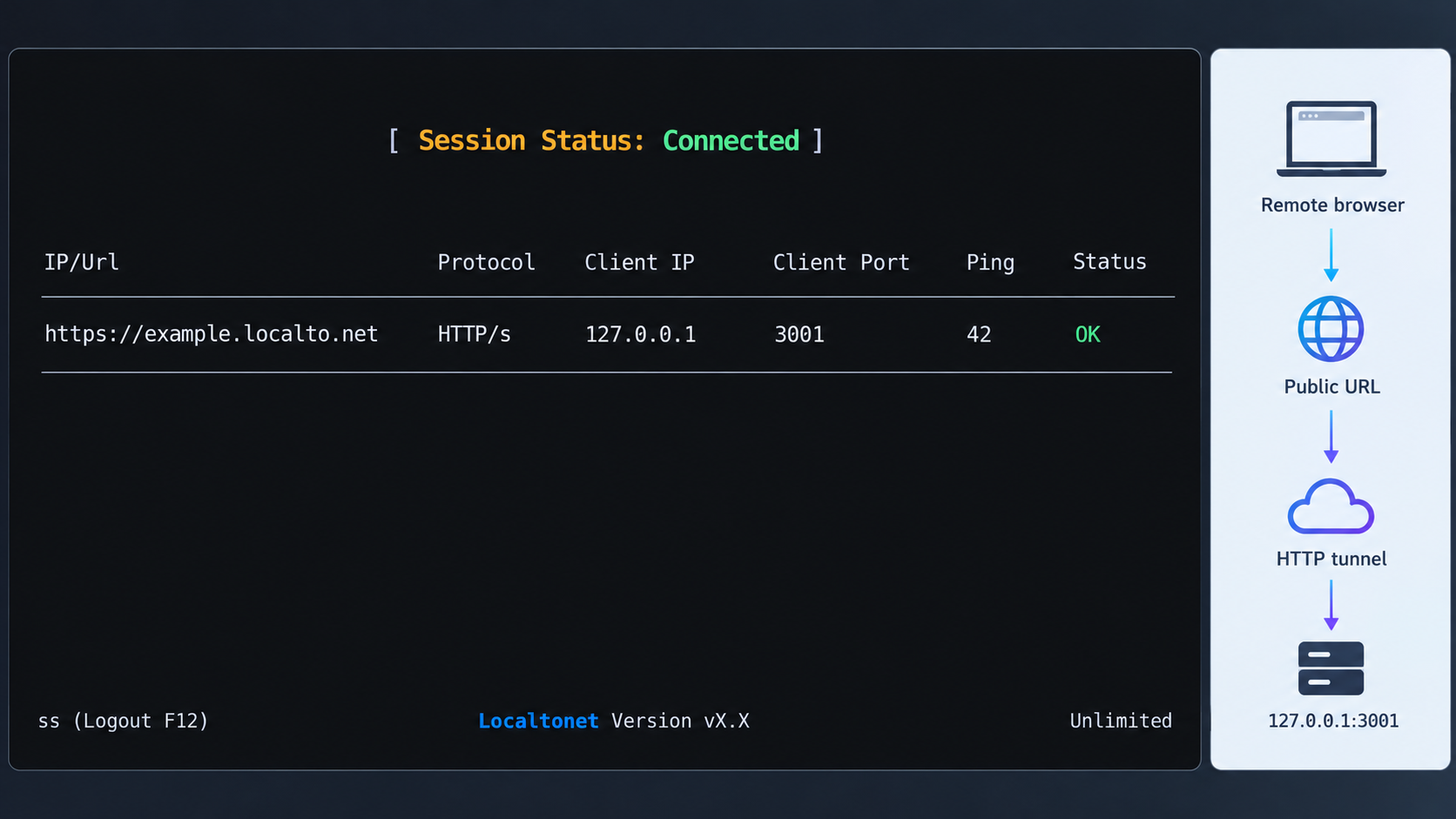The width and height of the screenshot is (1456, 819).
Task: Select the "Public URL" label
Action: [1331, 386]
